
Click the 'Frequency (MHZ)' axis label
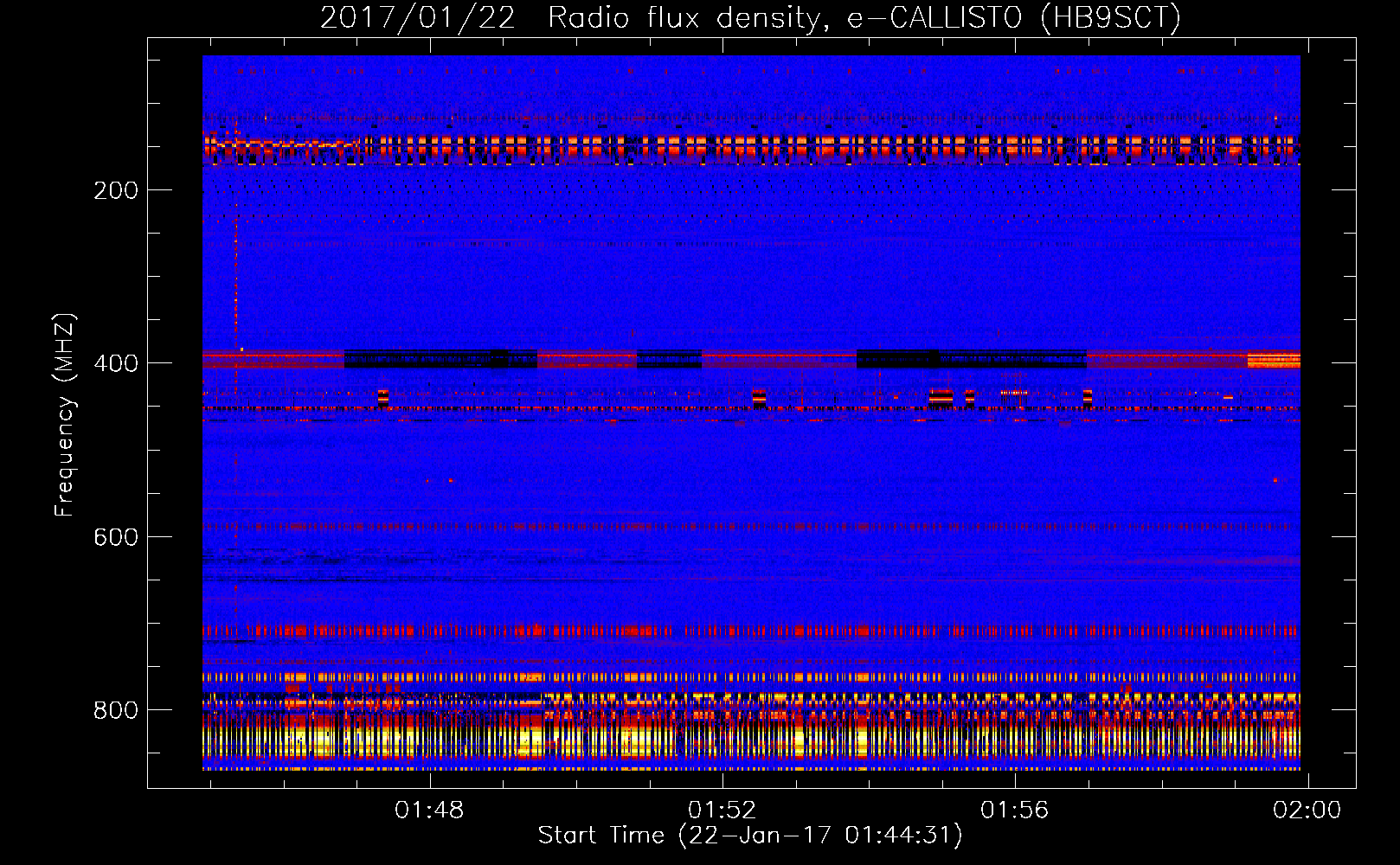65,415
